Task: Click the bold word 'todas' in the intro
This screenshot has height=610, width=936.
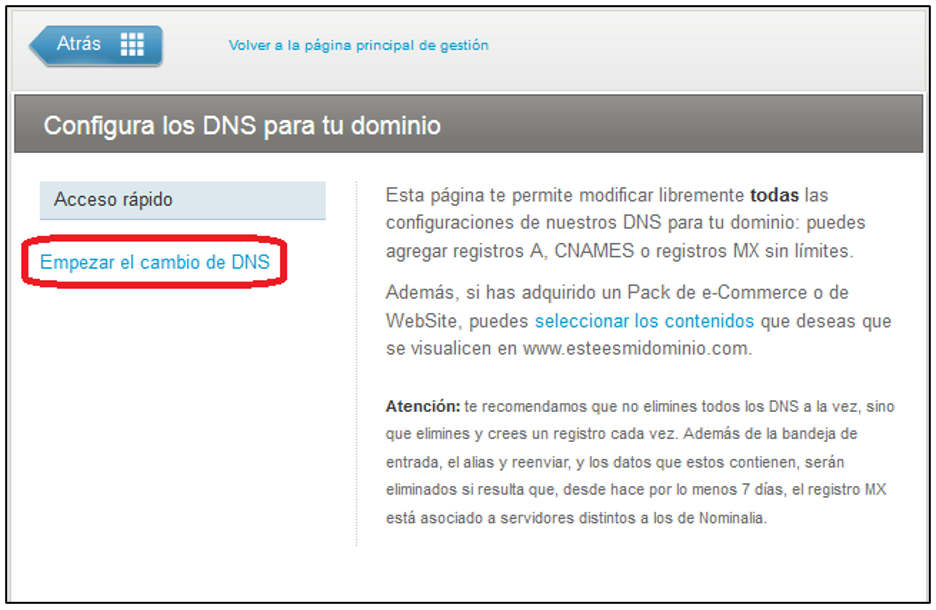Action: click(x=774, y=194)
